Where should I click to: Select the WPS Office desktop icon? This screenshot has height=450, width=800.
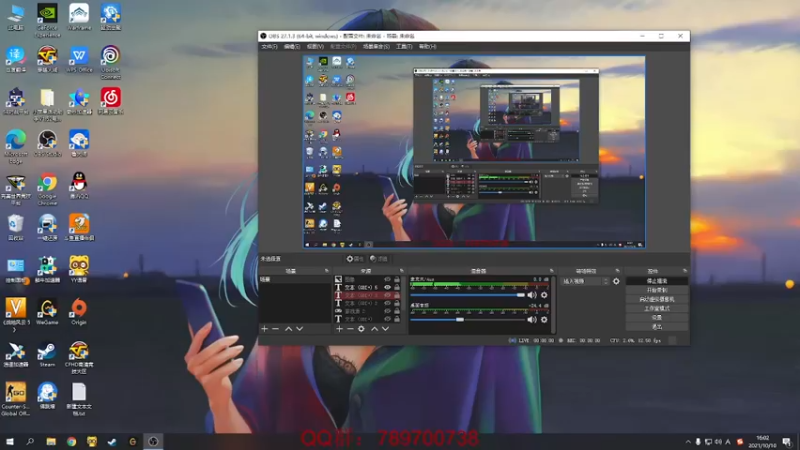79,59
